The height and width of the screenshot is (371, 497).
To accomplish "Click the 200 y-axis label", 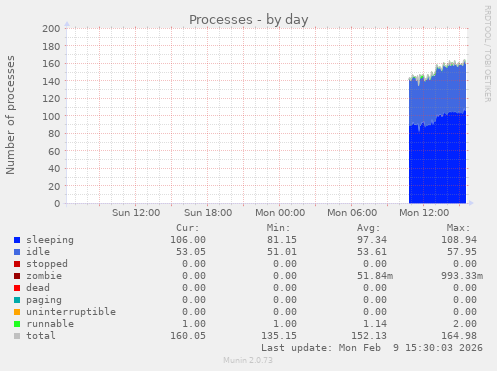I will 51,29.
